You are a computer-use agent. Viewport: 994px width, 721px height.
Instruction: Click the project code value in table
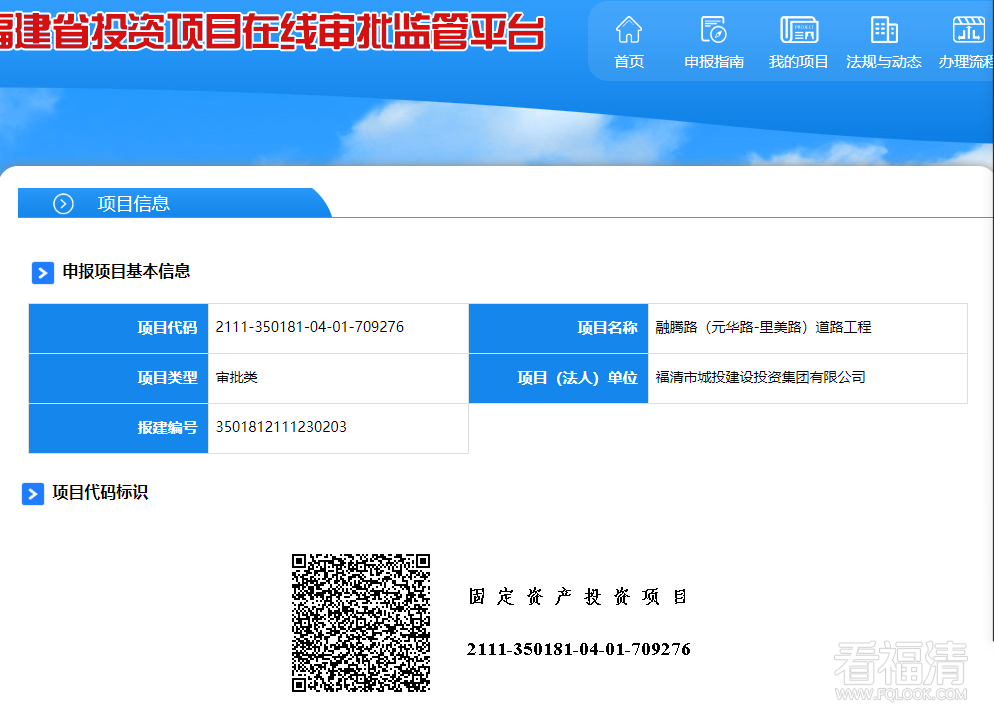[x=310, y=327]
